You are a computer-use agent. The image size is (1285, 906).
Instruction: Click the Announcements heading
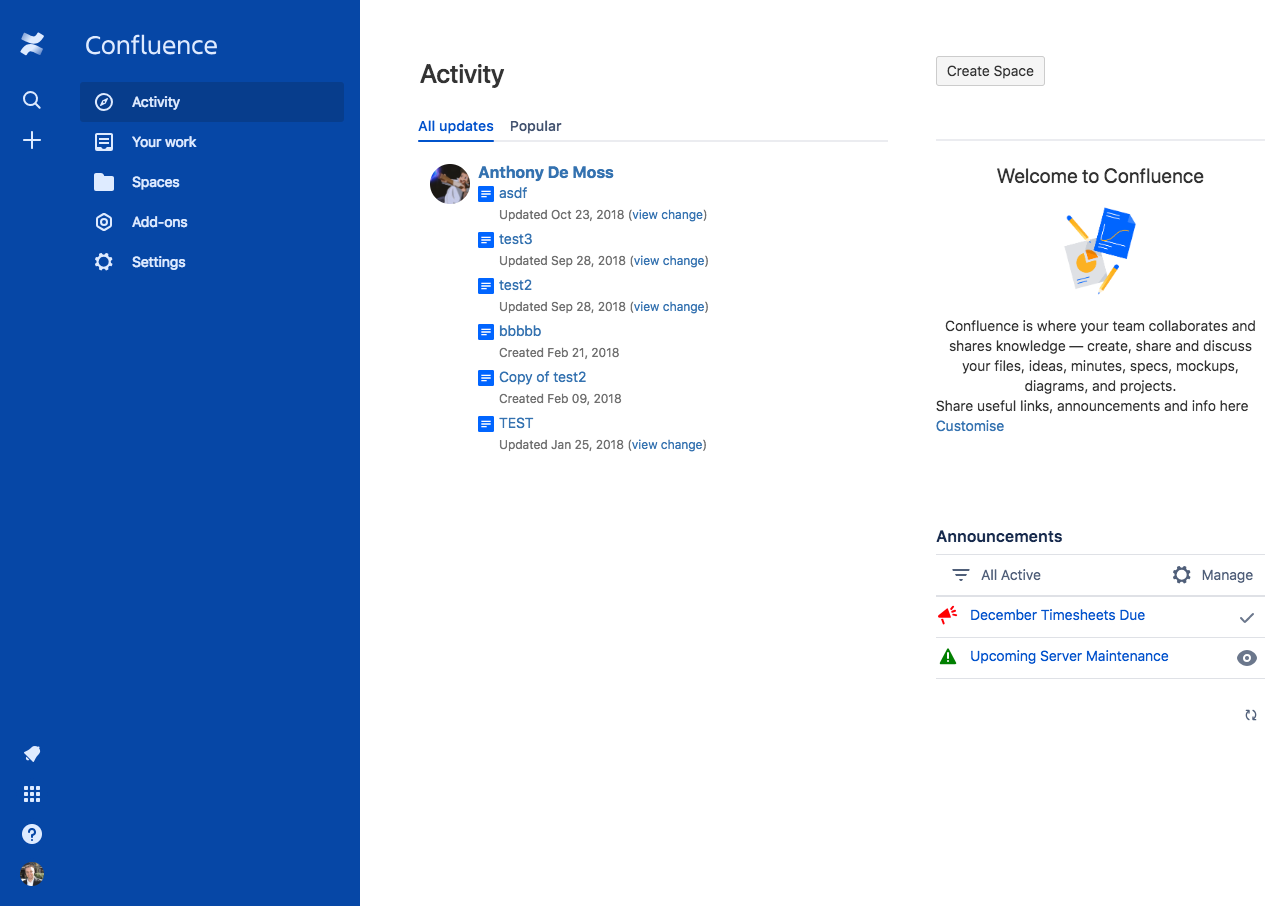[999, 536]
